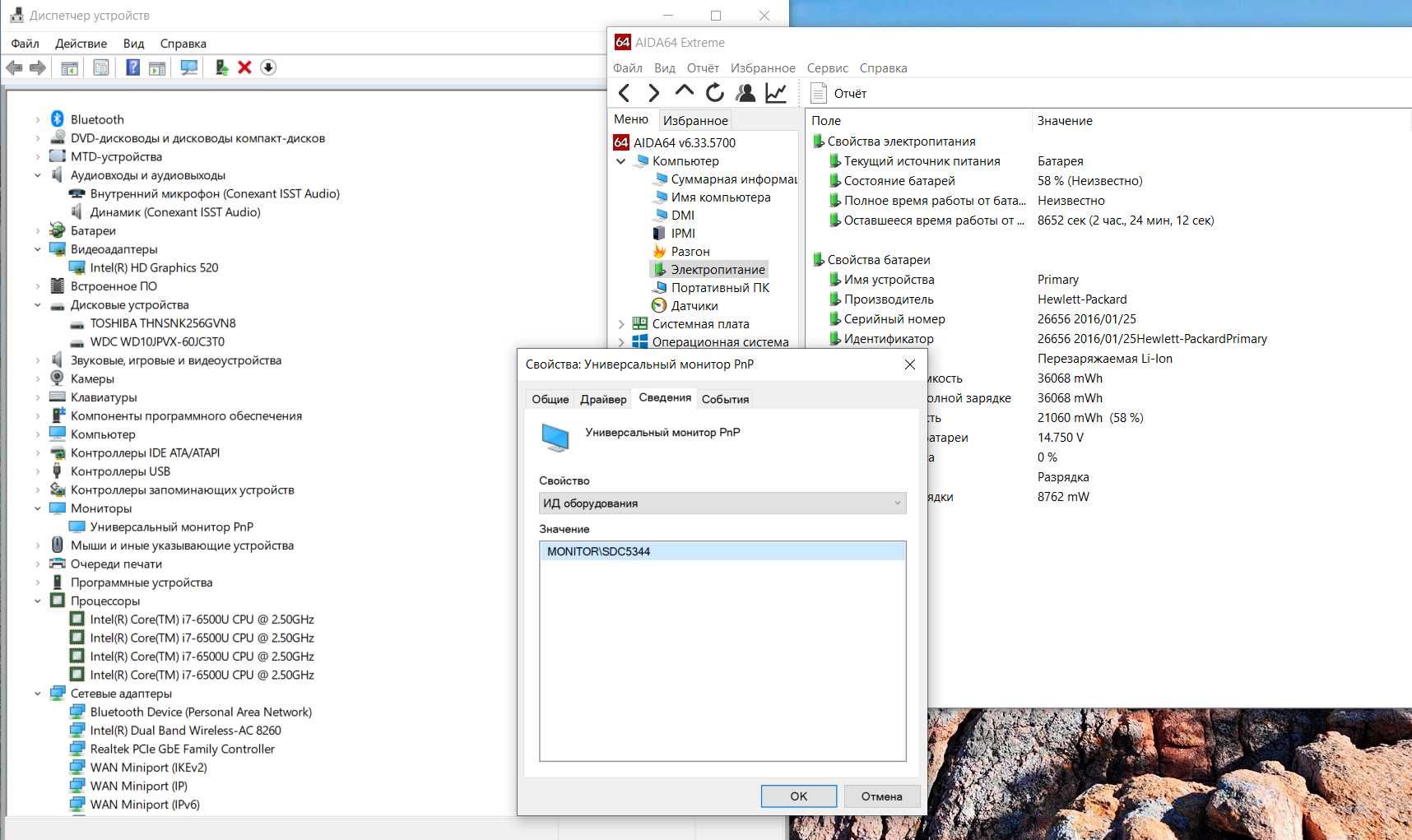This screenshot has width=1412, height=840.
Task: Select Суммарная информация in AIDA64 tree
Action: [x=724, y=179]
